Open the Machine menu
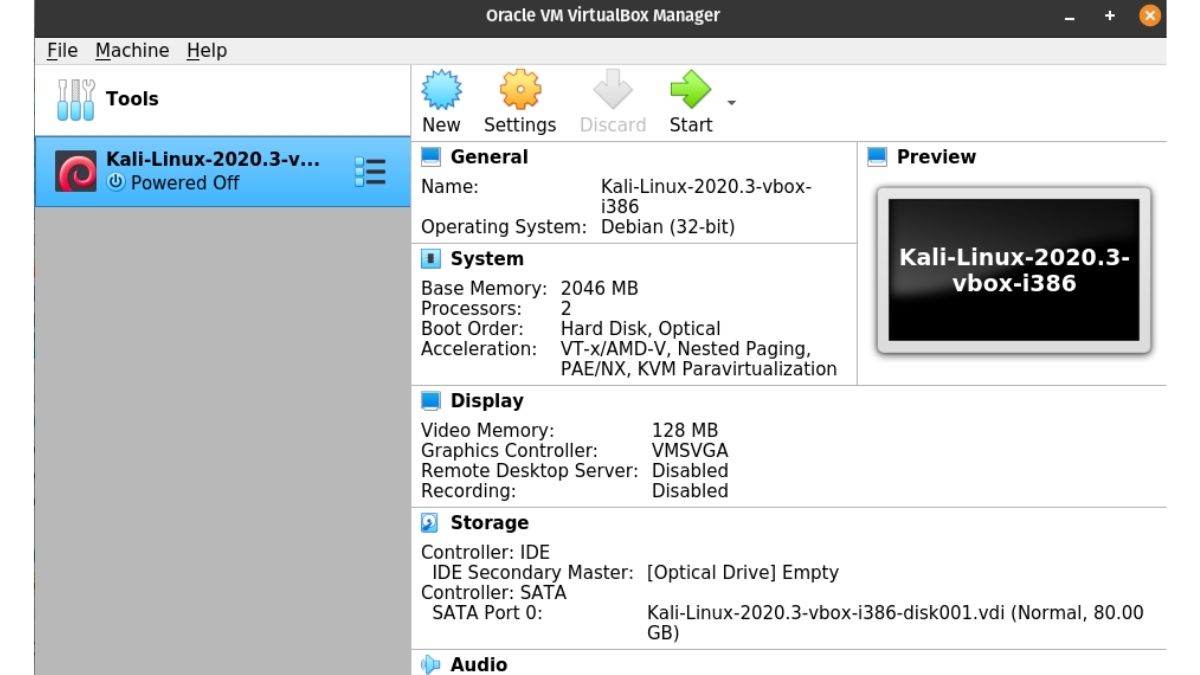 pyautogui.click(x=133, y=50)
